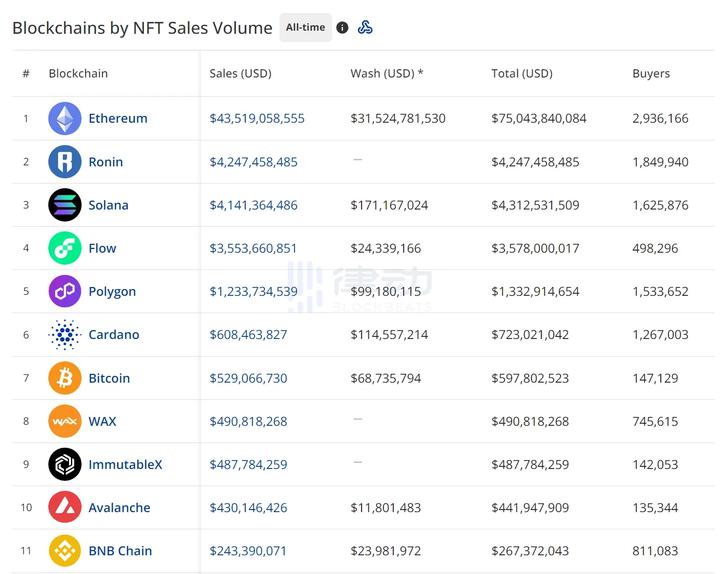Click the Ronin blockchain logo icon
Viewport: 720px width, 574px height.
tap(65, 162)
